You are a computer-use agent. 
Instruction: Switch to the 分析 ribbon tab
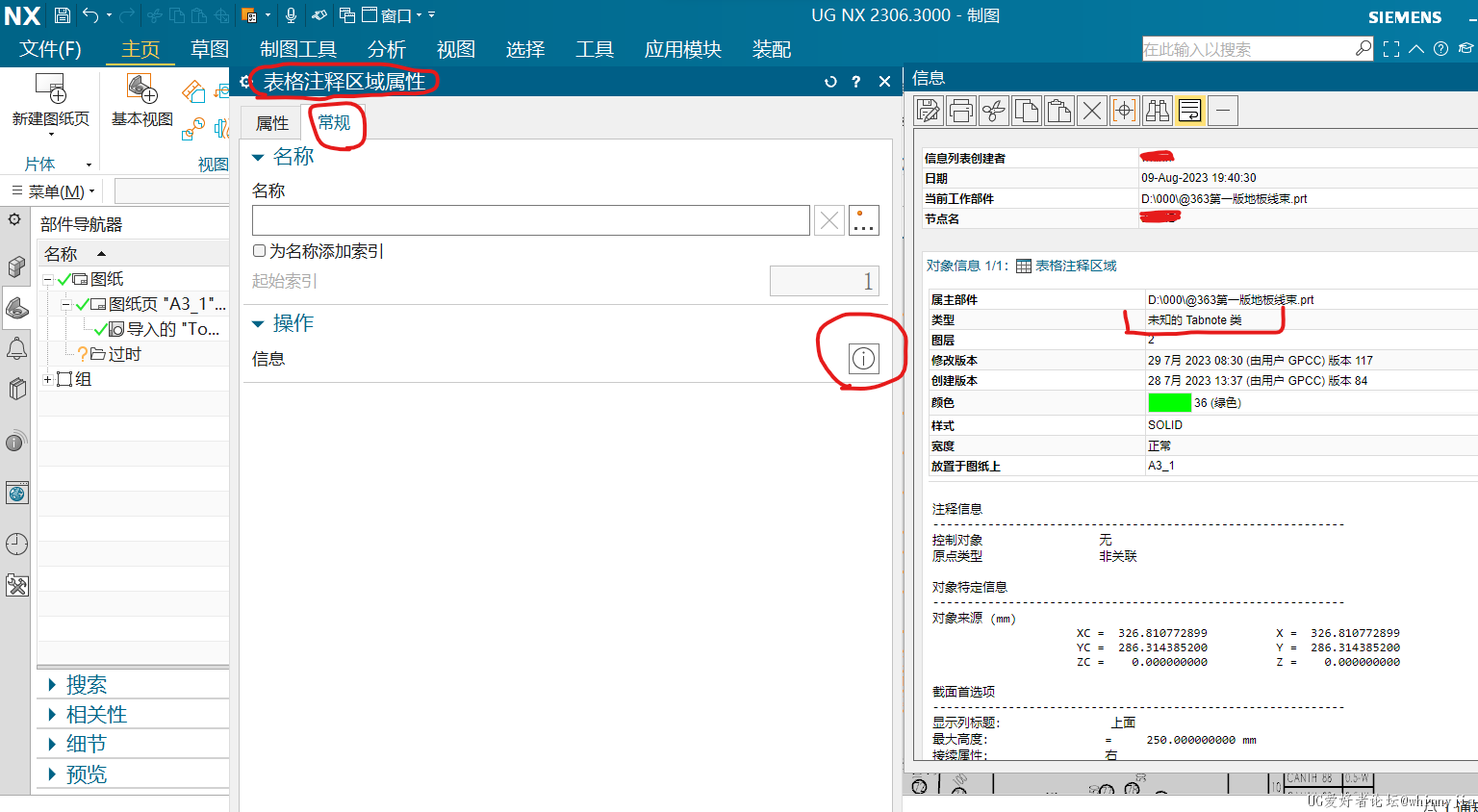coord(387,49)
